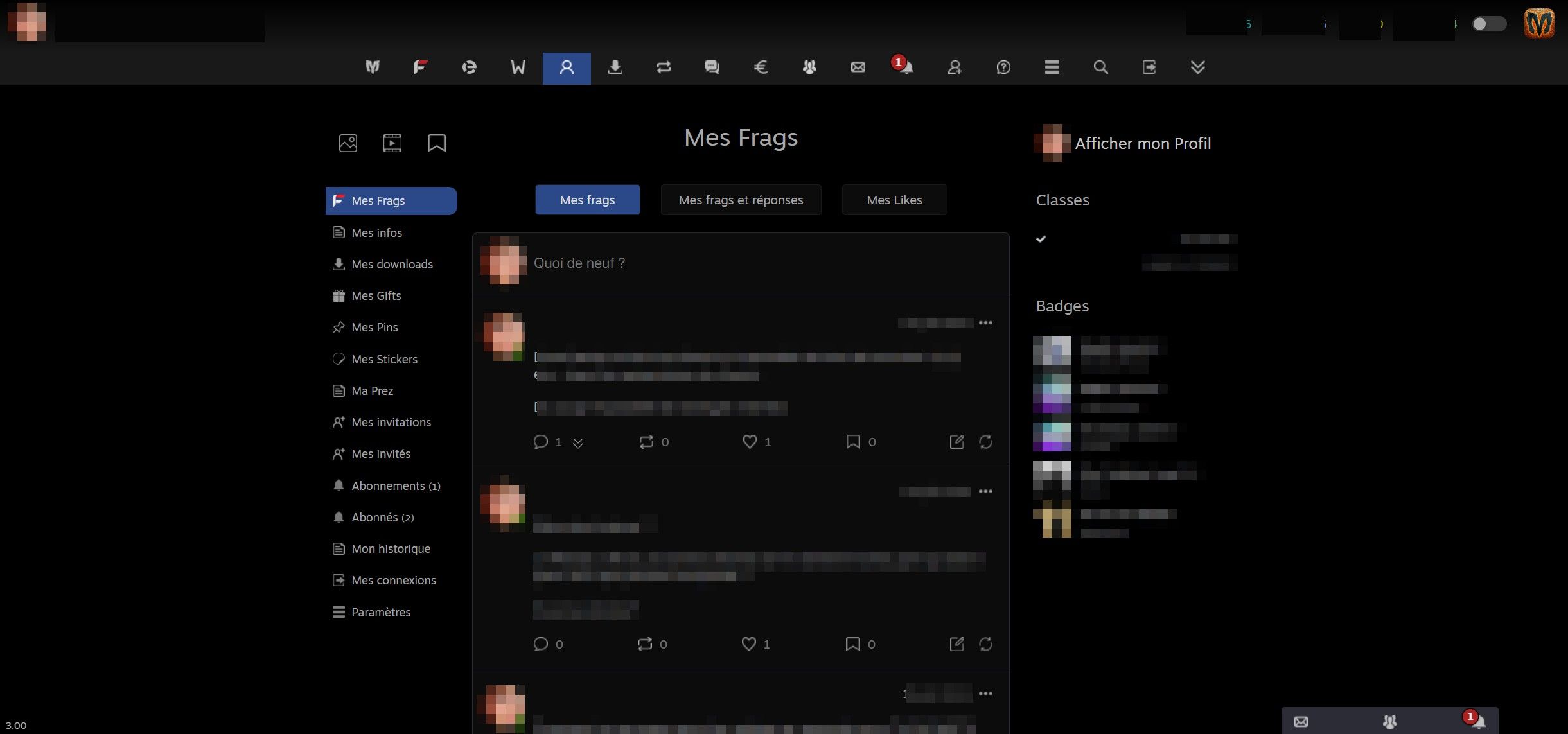Click the images gallery icon
Image resolution: width=1568 pixels, height=734 pixels.
click(x=348, y=143)
